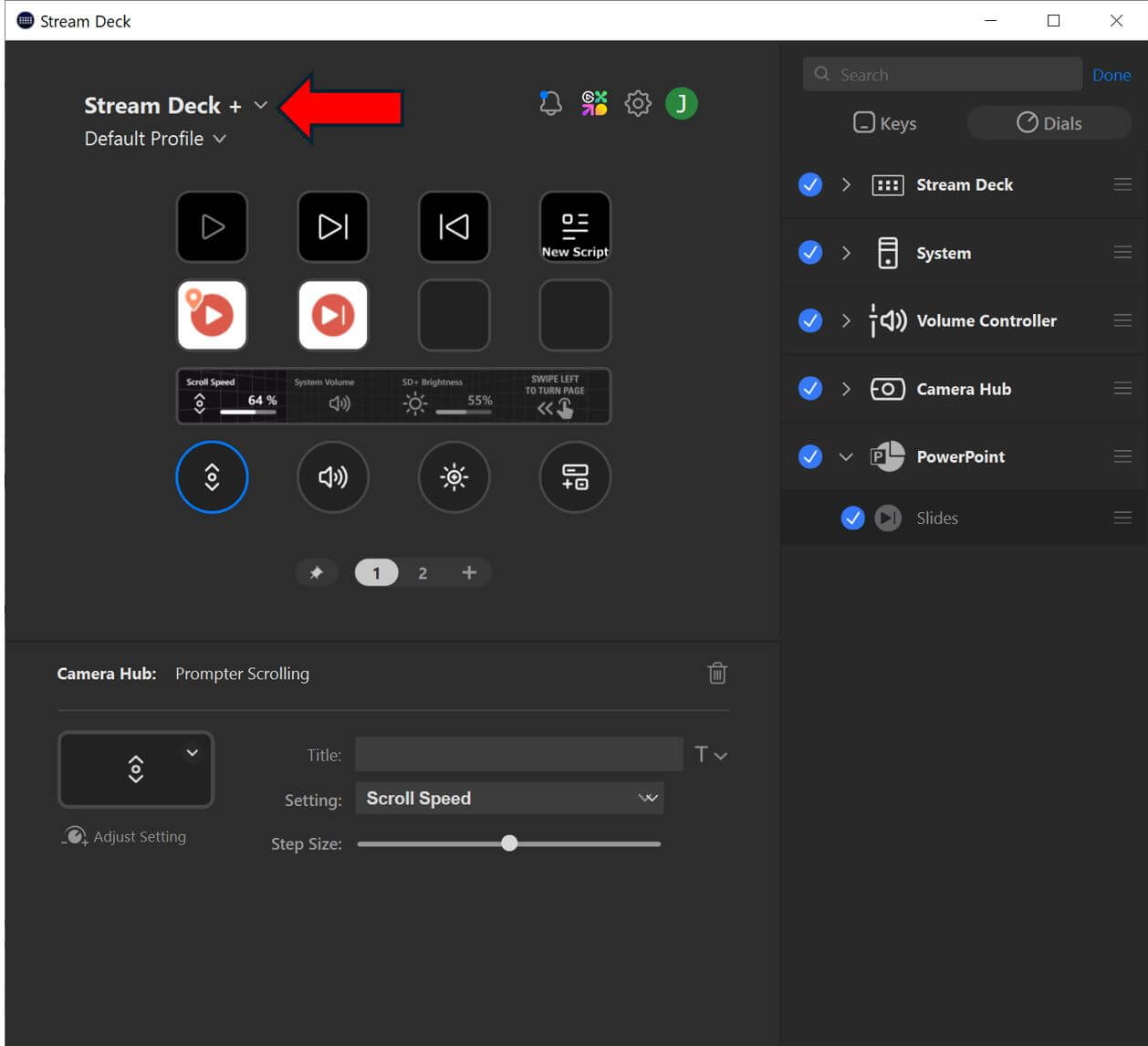Delete action with the trash icon
The width and height of the screenshot is (1148, 1046).
coord(717,673)
